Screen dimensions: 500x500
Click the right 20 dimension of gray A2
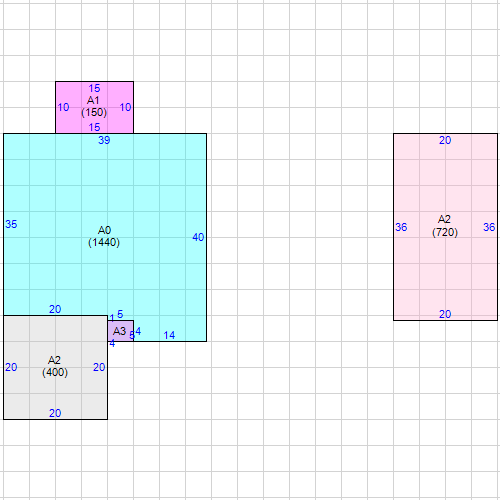pyautogui.click(x=99, y=367)
